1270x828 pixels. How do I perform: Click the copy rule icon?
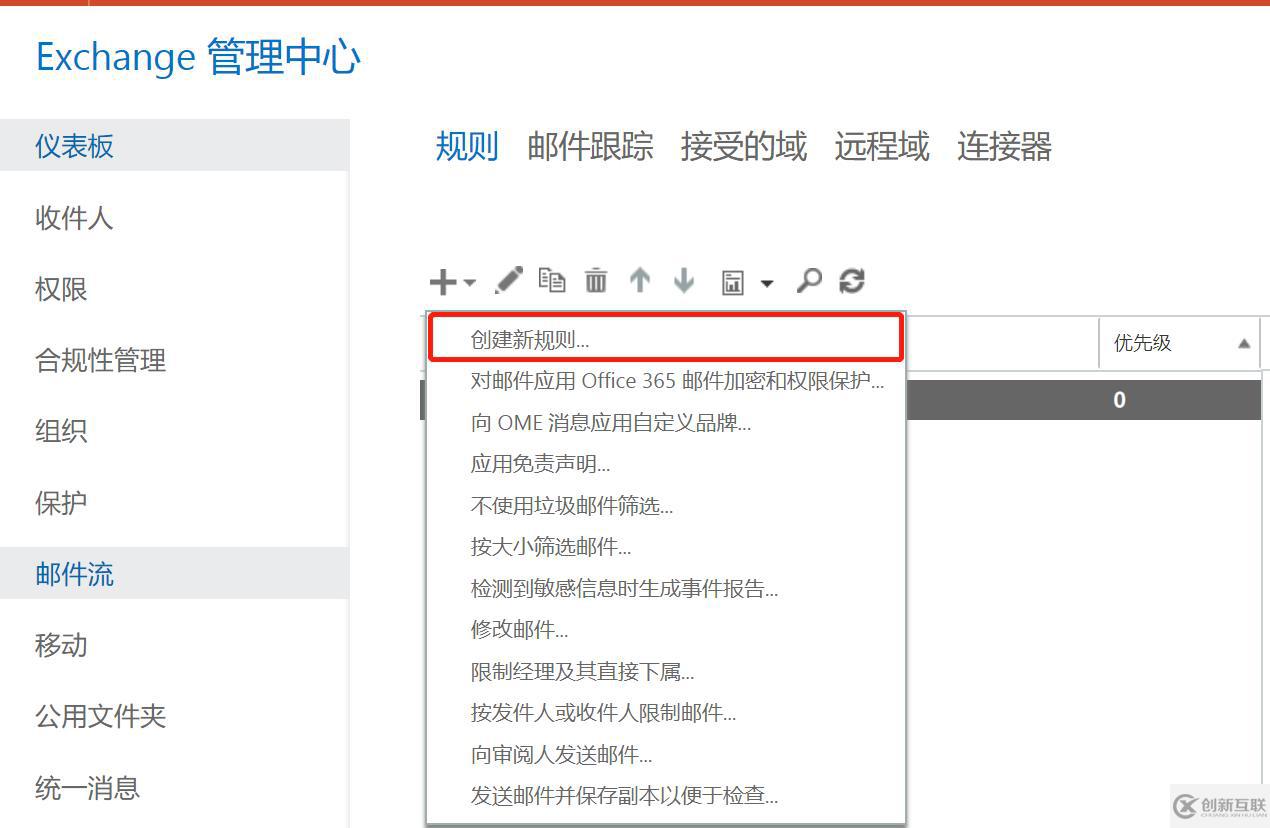[552, 280]
